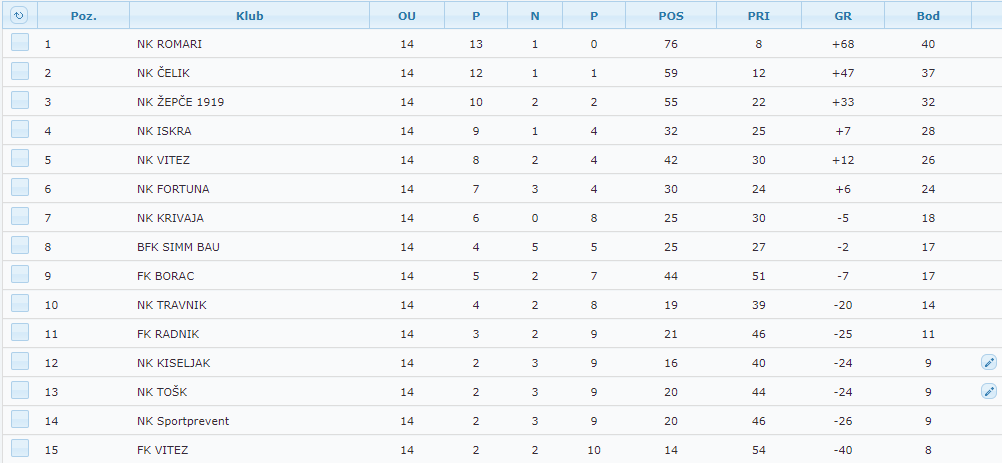Click the GR column header
The width and height of the screenshot is (1002, 463).
click(843, 16)
